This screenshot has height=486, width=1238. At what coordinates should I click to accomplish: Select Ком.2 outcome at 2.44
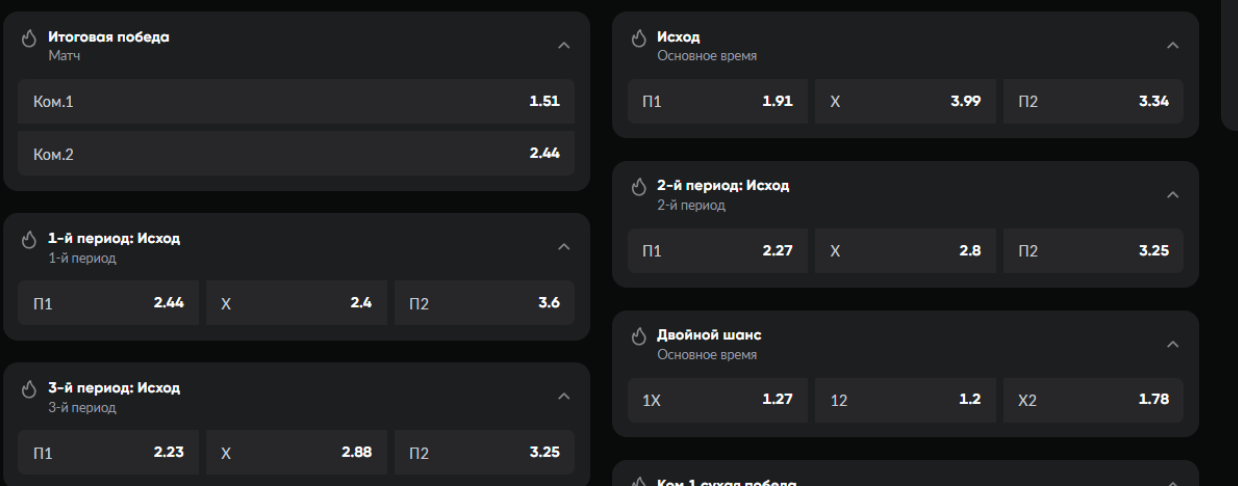[x=296, y=153]
